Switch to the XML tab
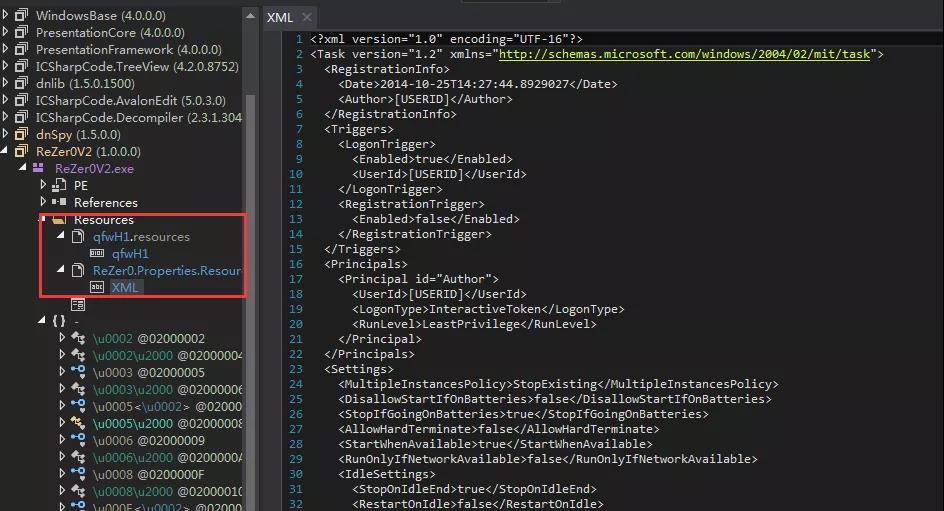This screenshot has height=511, width=944. [279, 18]
